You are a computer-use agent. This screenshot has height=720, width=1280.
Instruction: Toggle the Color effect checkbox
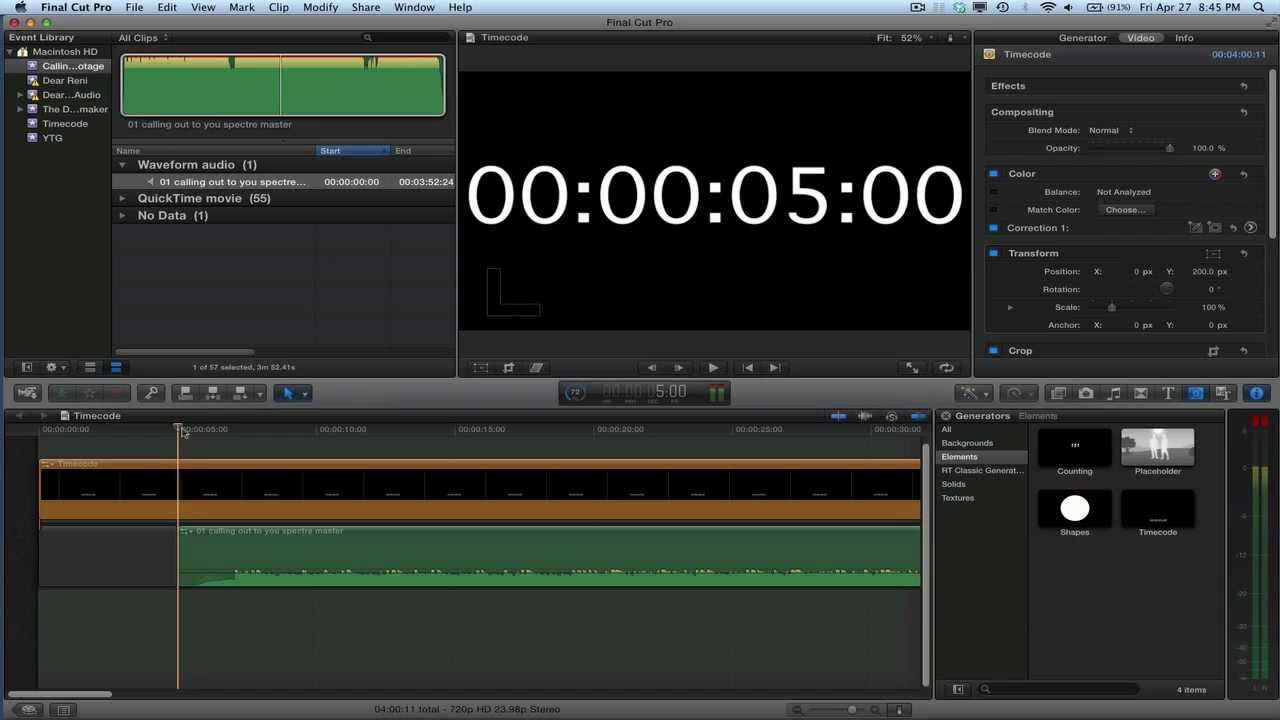pos(993,174)
